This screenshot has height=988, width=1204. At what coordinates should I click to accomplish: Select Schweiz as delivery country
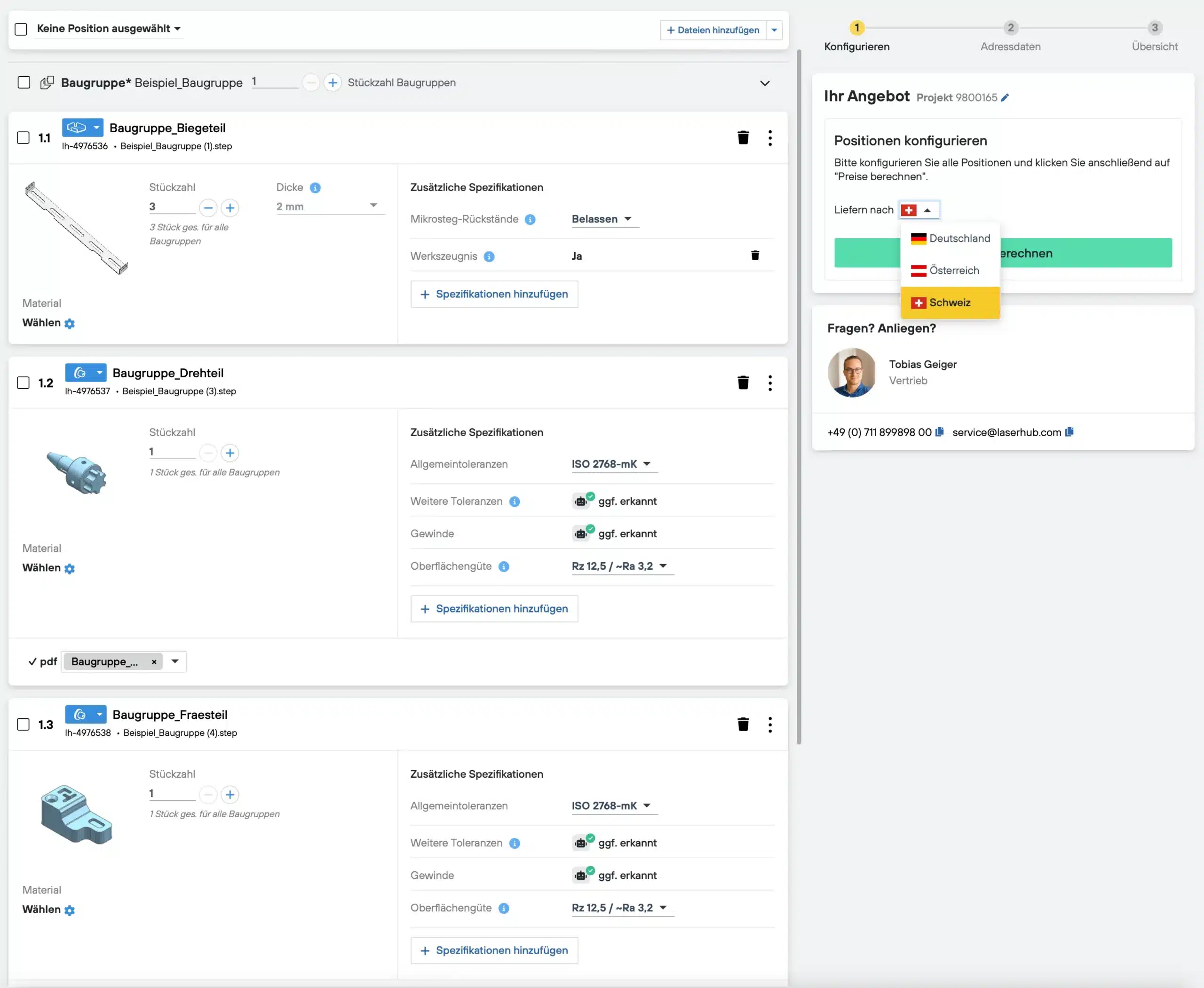click(950, 303)
